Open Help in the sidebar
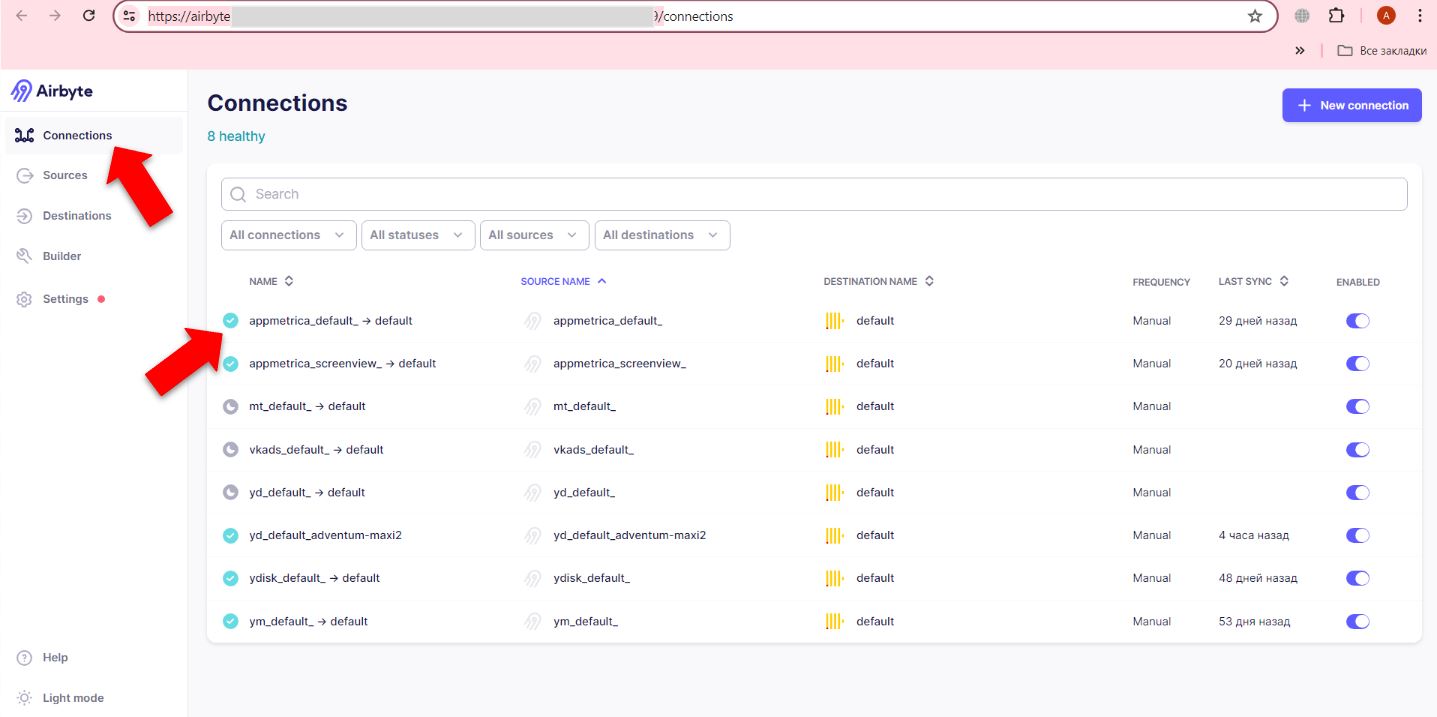 43,658
